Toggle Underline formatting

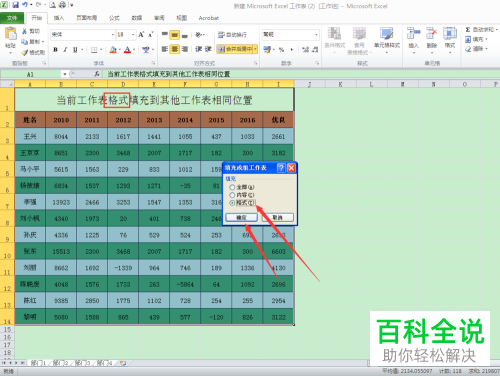pyautogui.click(x=75, y=50)
